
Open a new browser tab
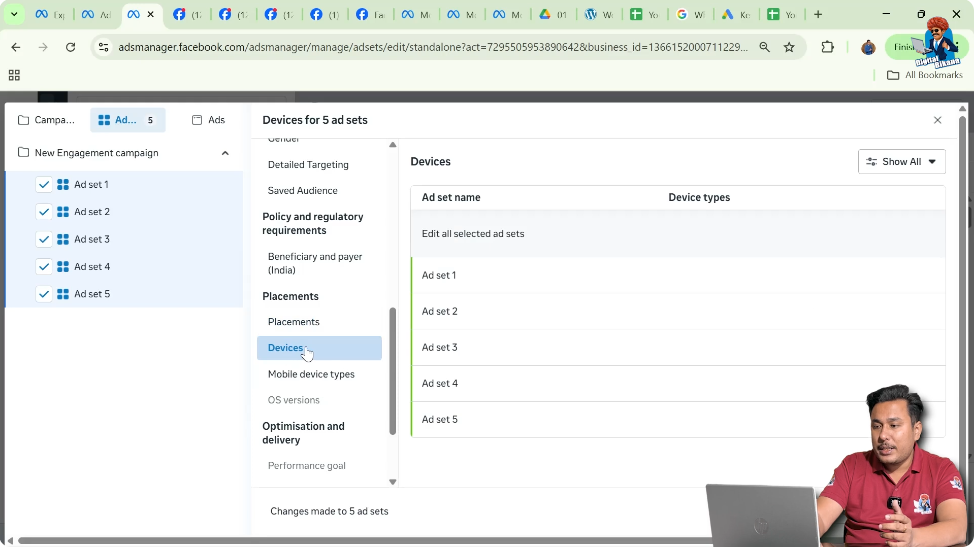[818, 14]
